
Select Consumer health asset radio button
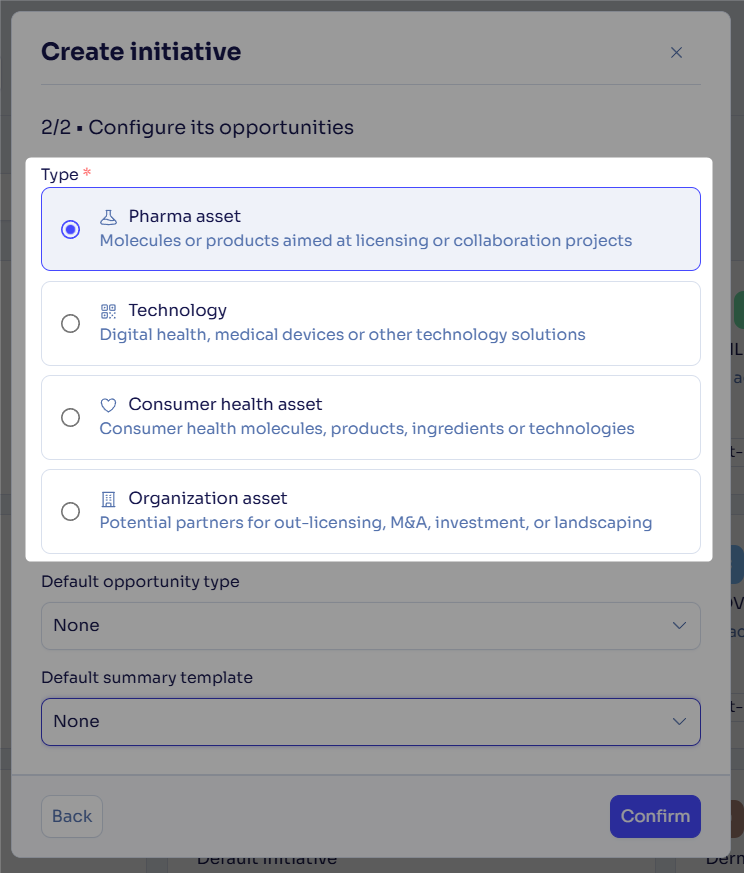point(71,418)
